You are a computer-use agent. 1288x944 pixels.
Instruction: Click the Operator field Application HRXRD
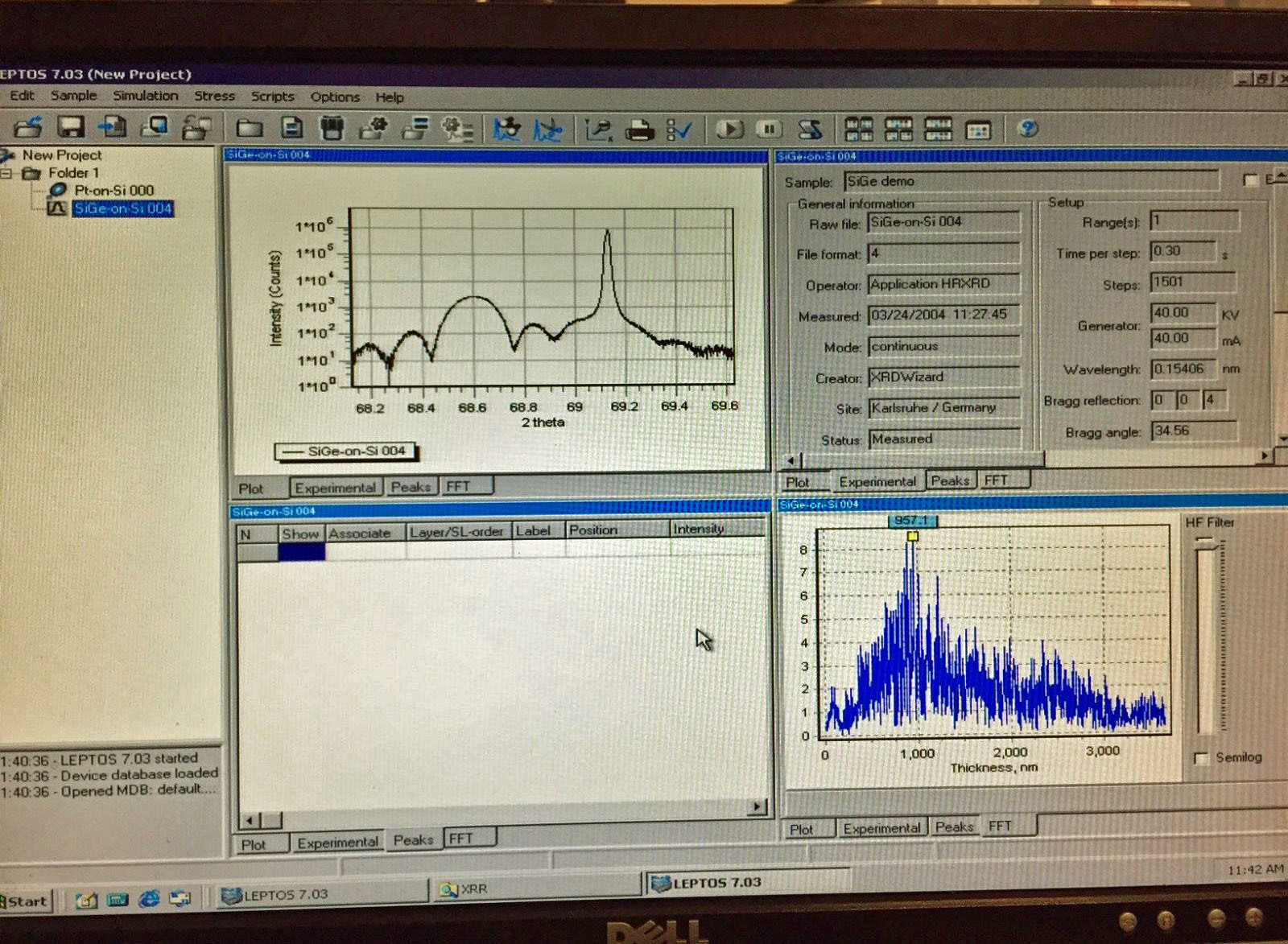(943, 284)
